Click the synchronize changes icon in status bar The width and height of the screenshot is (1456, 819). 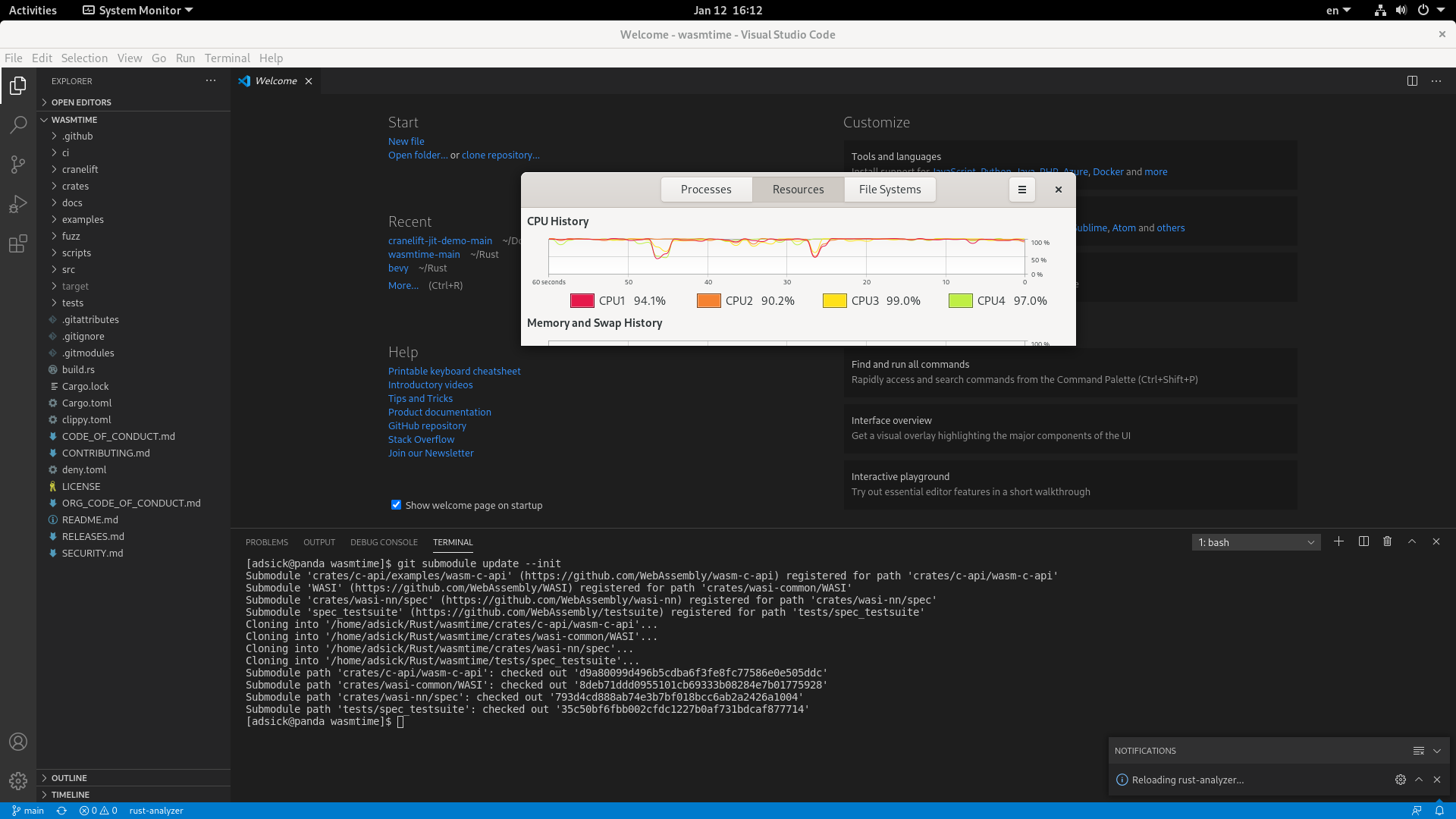61,811
